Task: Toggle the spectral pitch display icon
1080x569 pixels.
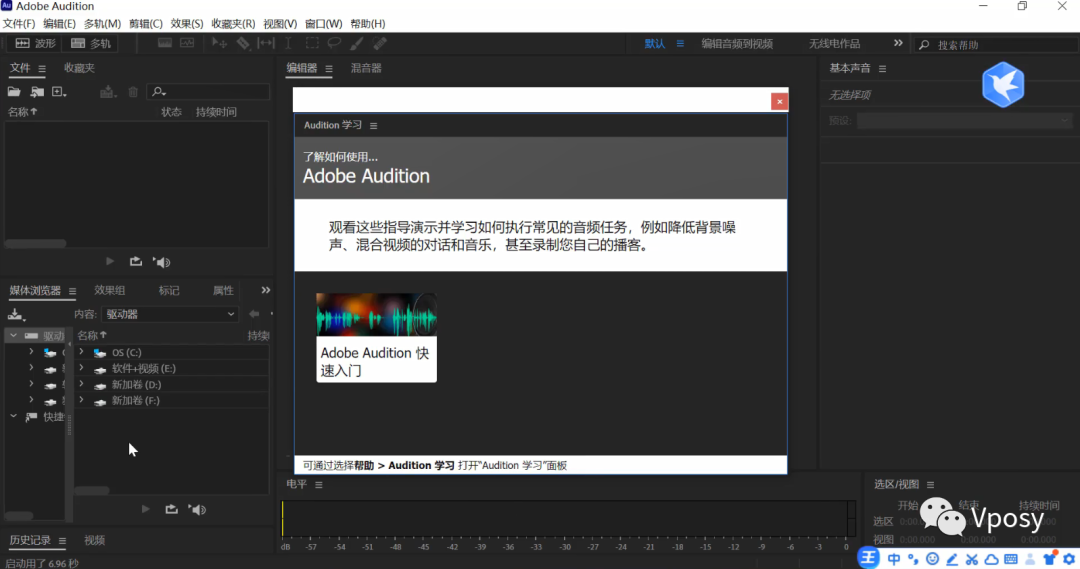Action: point(187,43)
